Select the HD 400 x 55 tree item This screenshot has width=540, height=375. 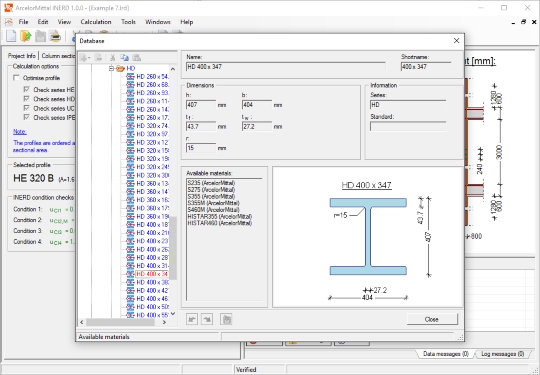pos(152,315)
